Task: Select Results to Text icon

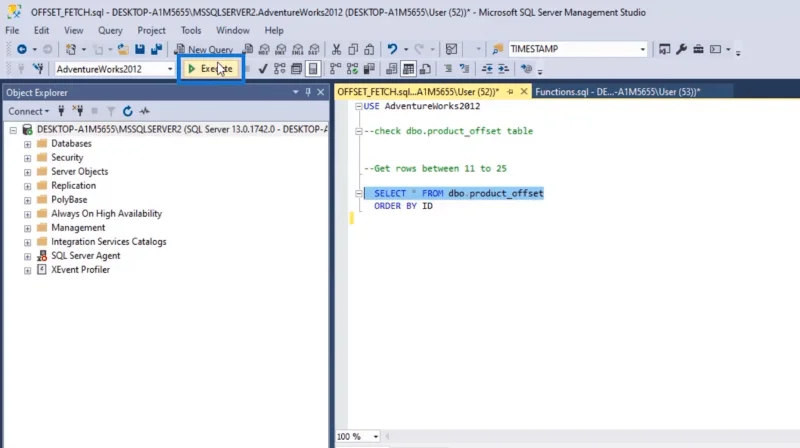Action: 391,69
